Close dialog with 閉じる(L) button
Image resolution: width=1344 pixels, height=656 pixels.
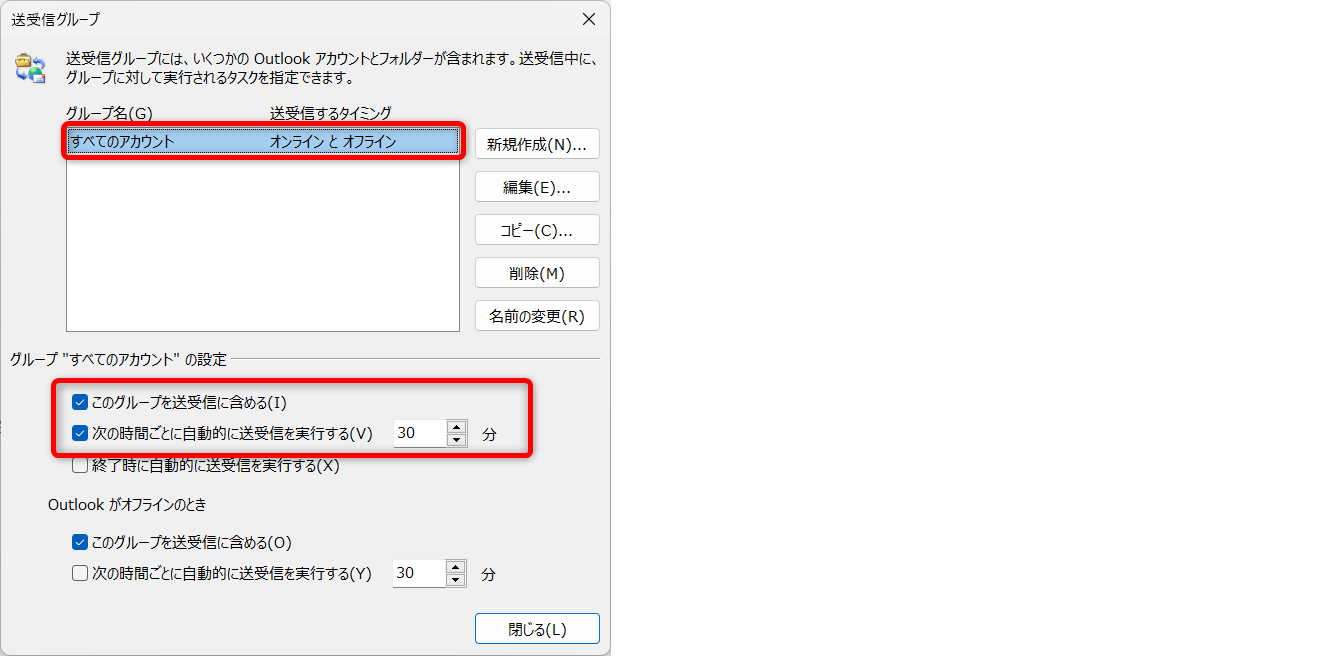pos(537,629)
